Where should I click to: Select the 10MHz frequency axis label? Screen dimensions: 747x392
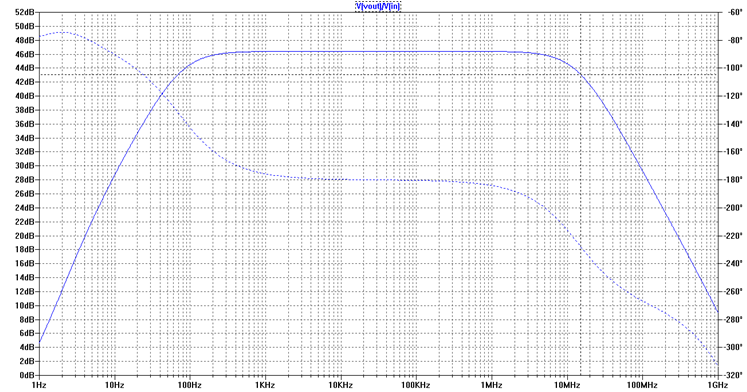coord(567,385)
